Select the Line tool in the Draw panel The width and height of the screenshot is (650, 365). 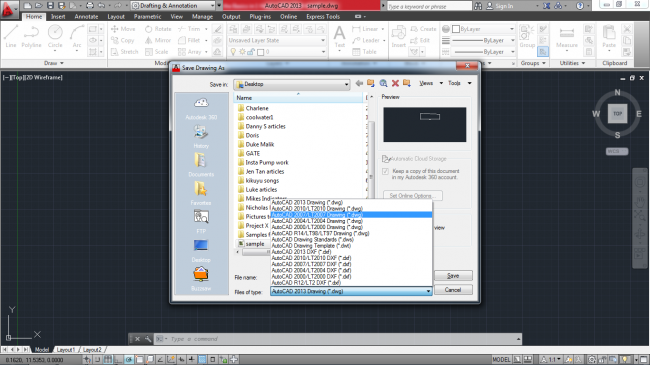[x=11, y=36]
